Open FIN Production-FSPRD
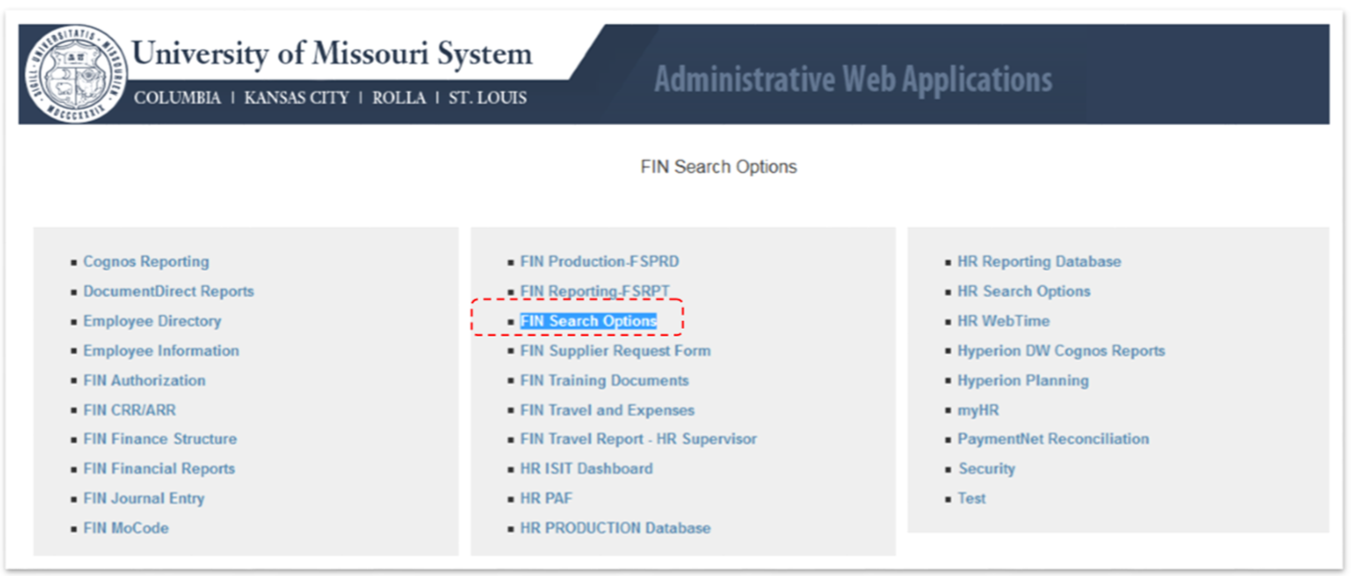 click(x=600, y=261)
